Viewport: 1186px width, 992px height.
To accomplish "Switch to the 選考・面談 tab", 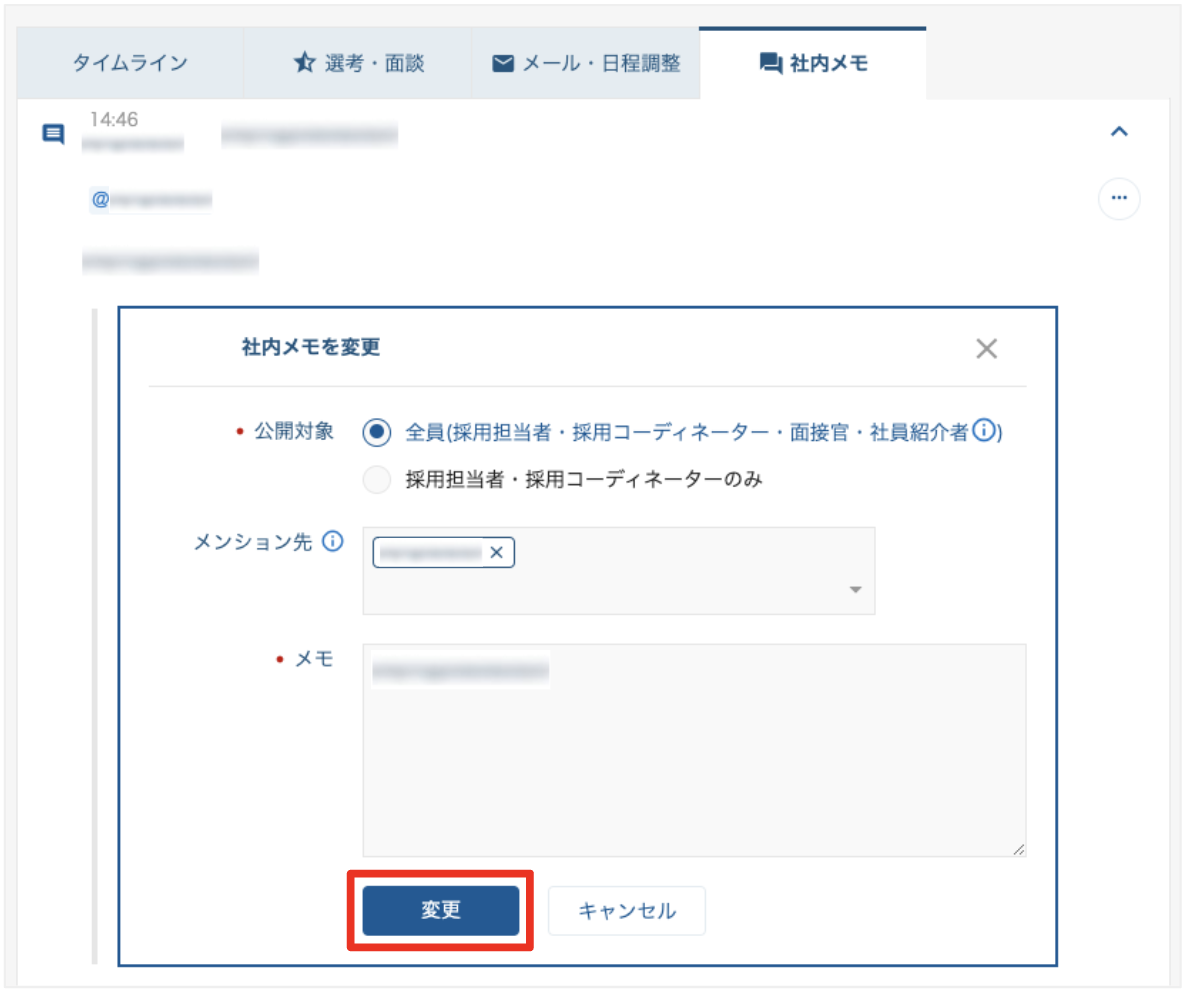I will pos(358,63).
